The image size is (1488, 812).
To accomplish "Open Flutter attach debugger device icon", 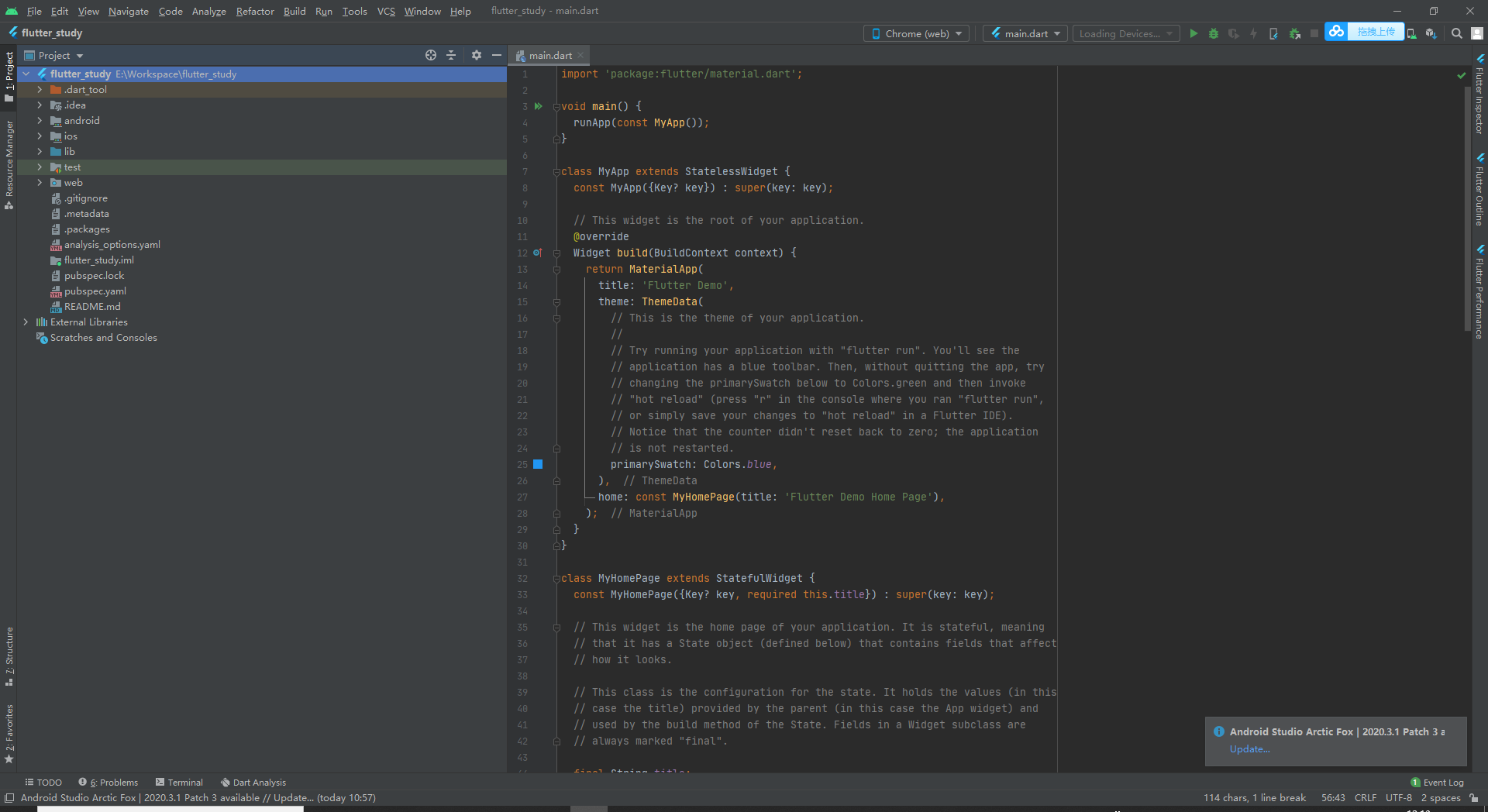I will click(x=1273, y=33).
